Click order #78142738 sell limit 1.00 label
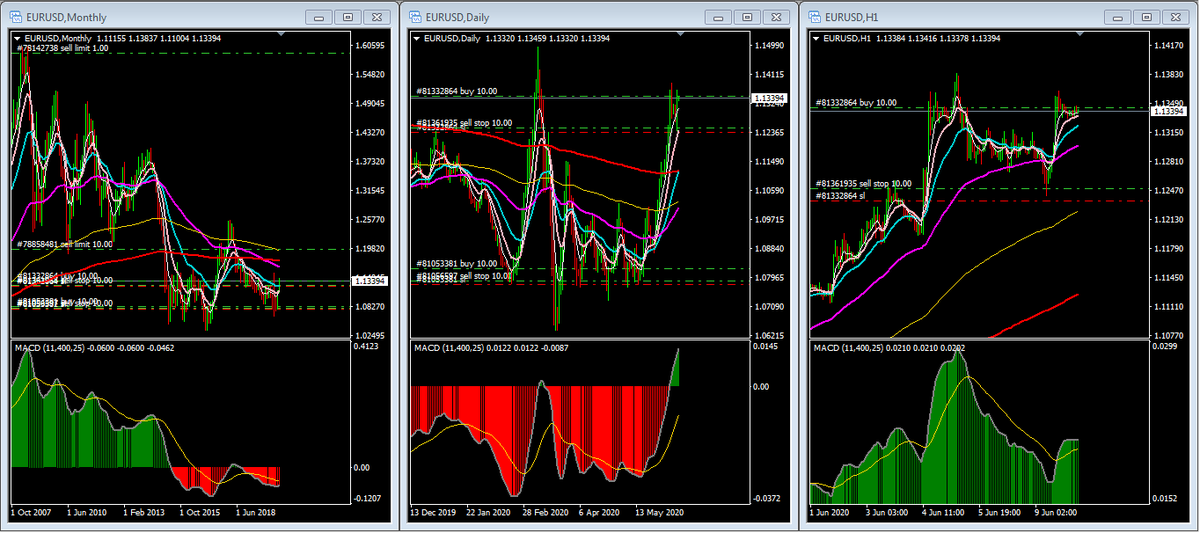The height and width of the screenshot is (533, 1200). click(x=63, y=48)
